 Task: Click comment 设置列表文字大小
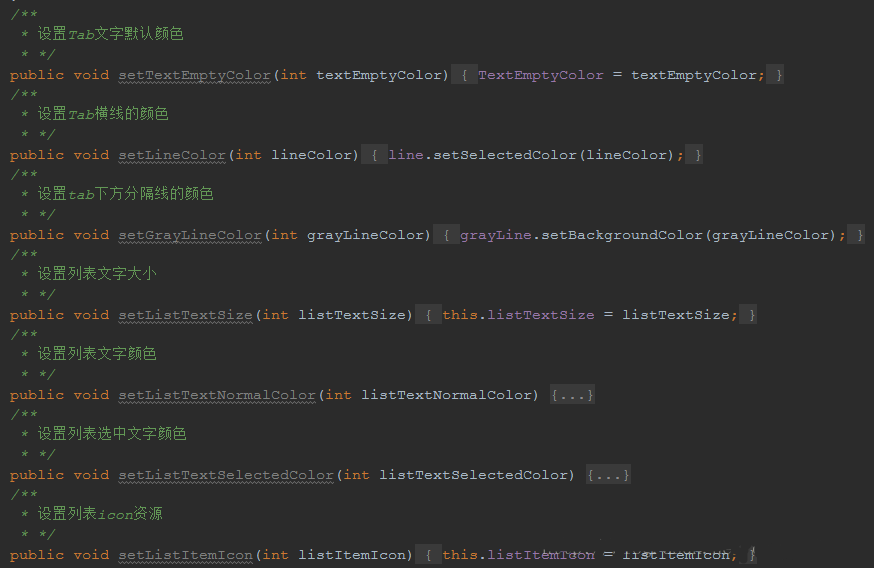coord(97,274)
